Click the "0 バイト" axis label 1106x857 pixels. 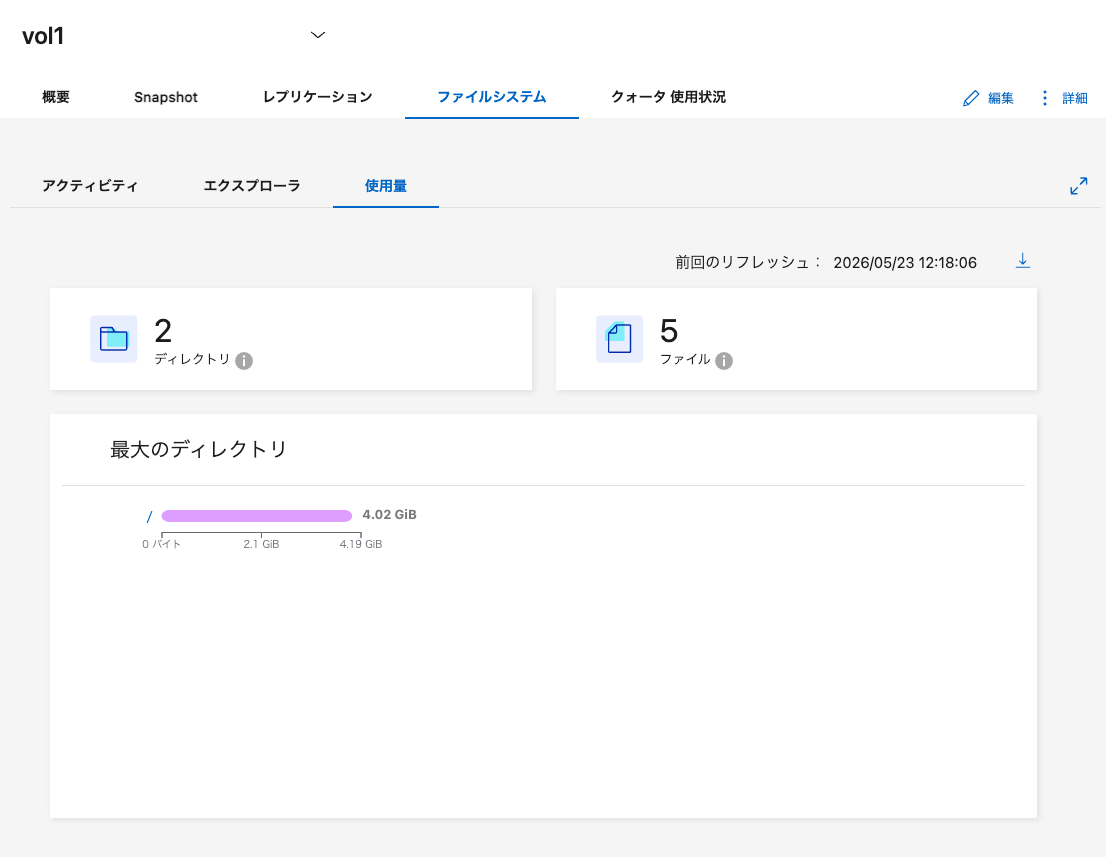pyautogui.click(x=162, y=544)
